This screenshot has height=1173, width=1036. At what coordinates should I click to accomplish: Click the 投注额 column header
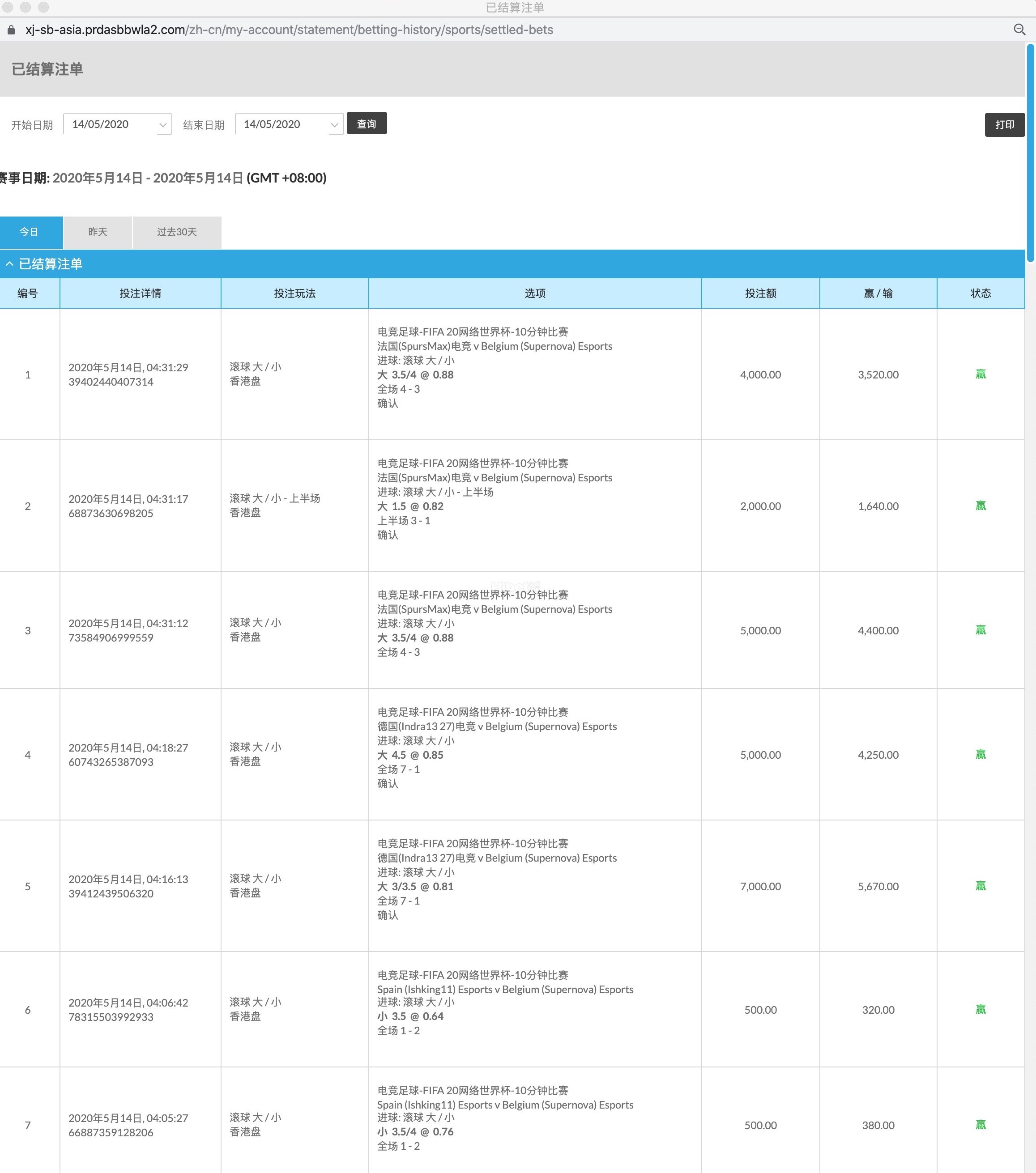(x=760, y=293)
